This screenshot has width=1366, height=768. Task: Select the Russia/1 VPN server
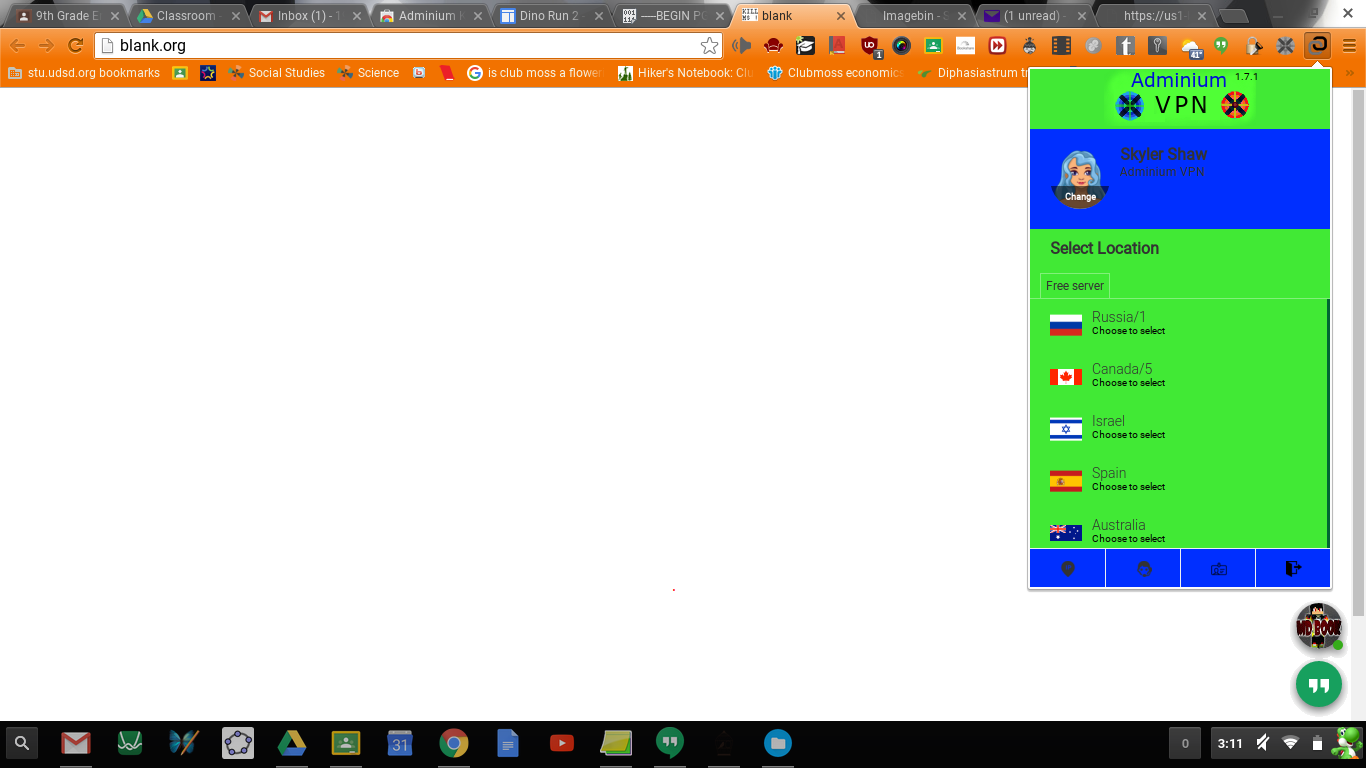tap(1178, 323)
